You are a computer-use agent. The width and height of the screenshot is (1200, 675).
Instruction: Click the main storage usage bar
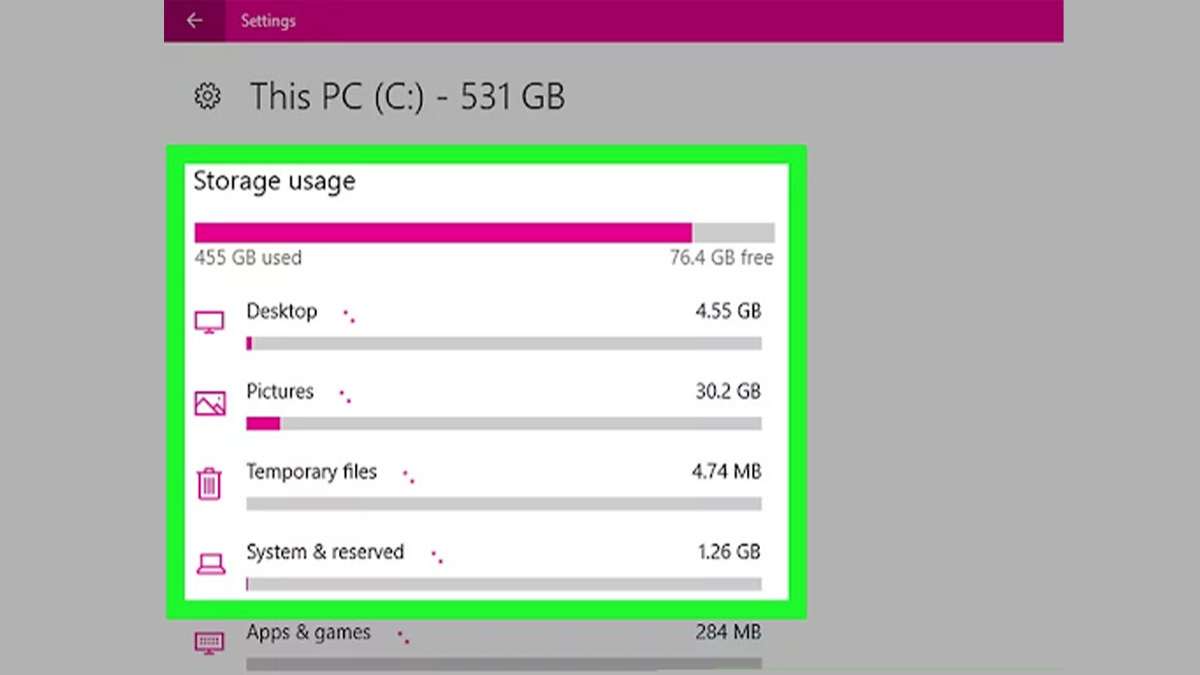484,233
